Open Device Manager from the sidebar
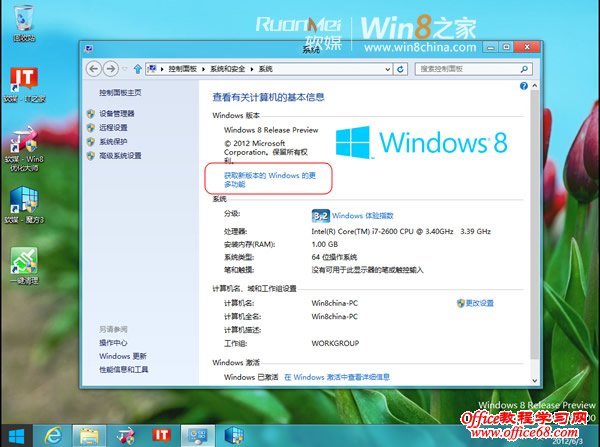The width and height of the screenshot is (600, 447). pos(117,114)
